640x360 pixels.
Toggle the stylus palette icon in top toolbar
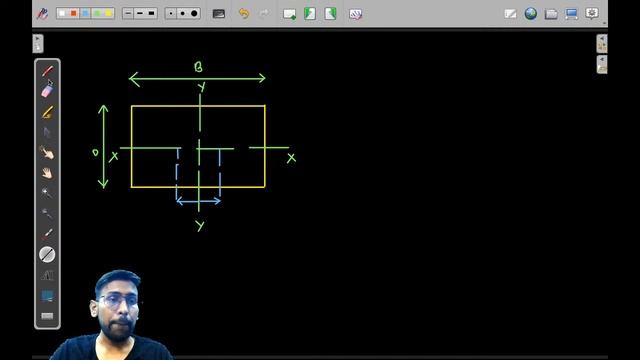pos(43,13)
